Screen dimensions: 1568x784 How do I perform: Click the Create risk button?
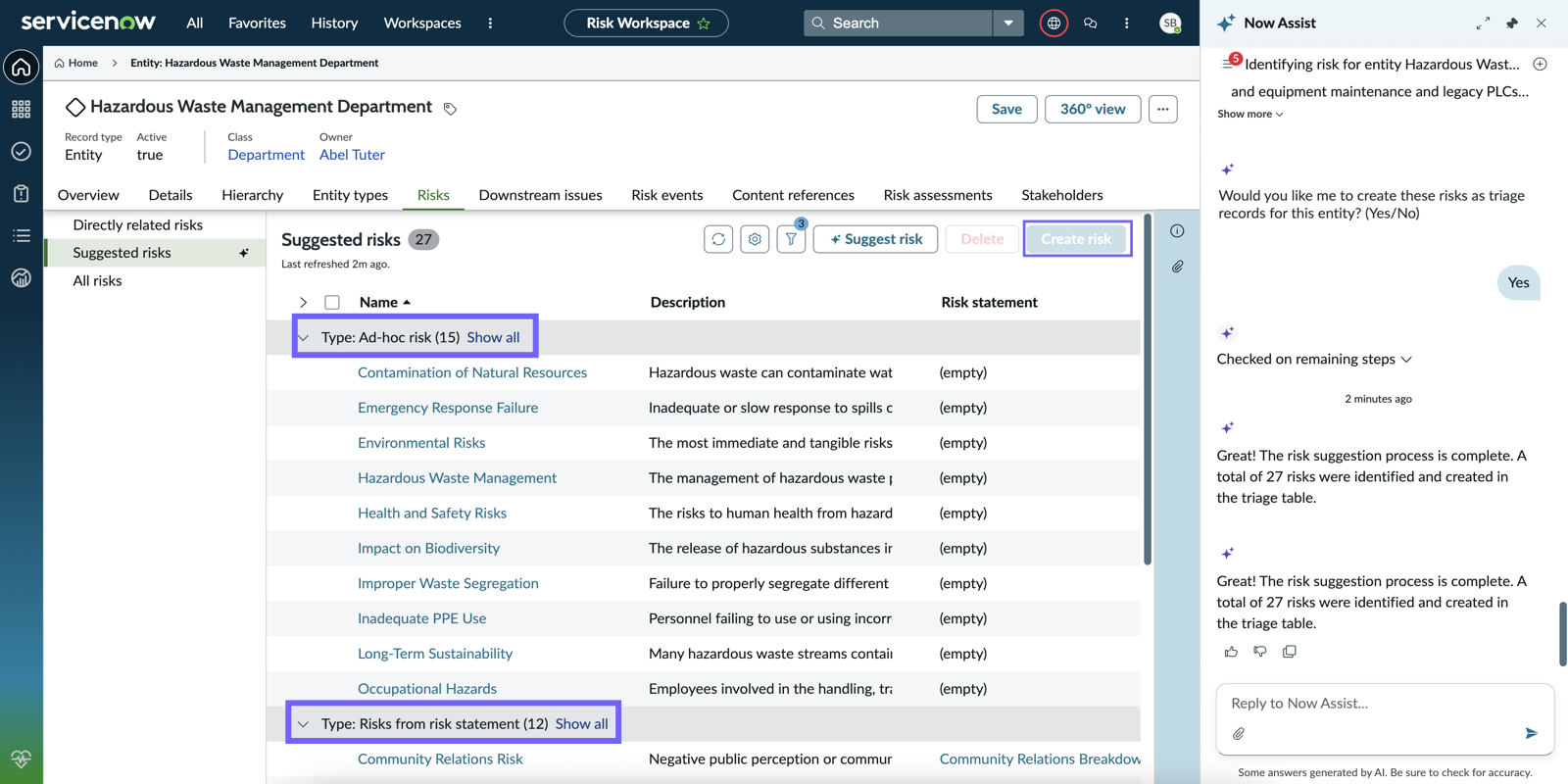[1076, 239]
